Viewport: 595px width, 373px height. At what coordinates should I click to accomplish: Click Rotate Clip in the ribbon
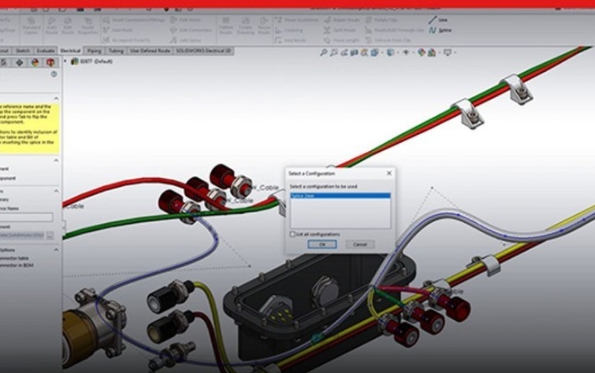(x=381, y=20)
